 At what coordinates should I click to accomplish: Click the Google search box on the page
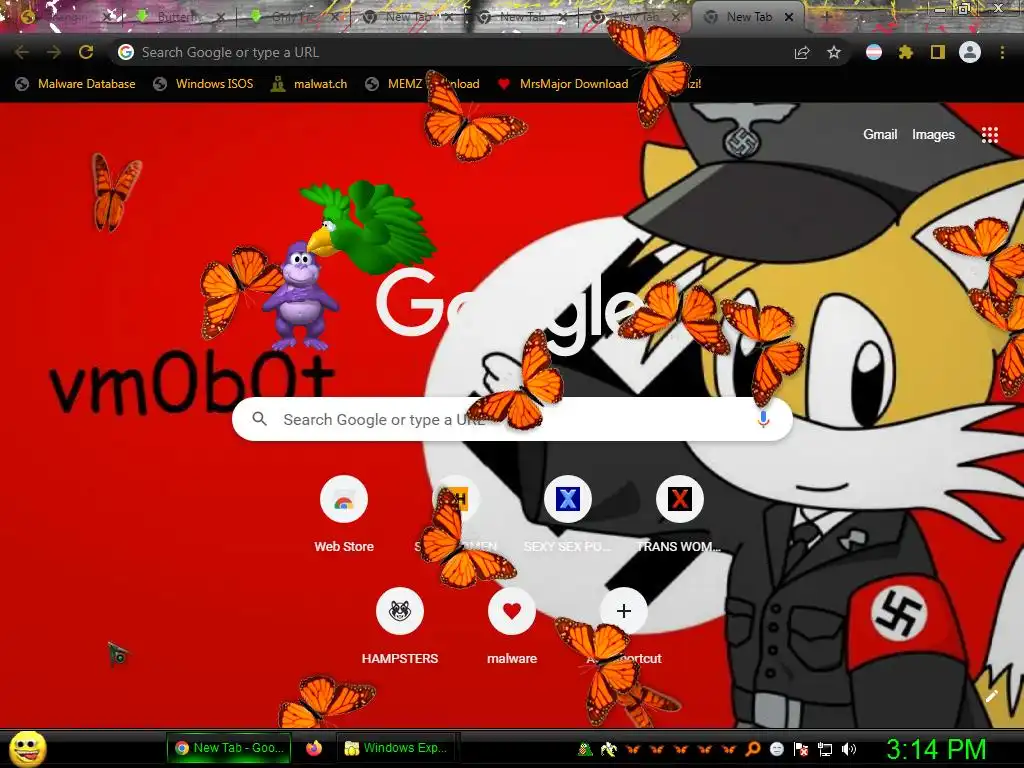coord(512,419)
